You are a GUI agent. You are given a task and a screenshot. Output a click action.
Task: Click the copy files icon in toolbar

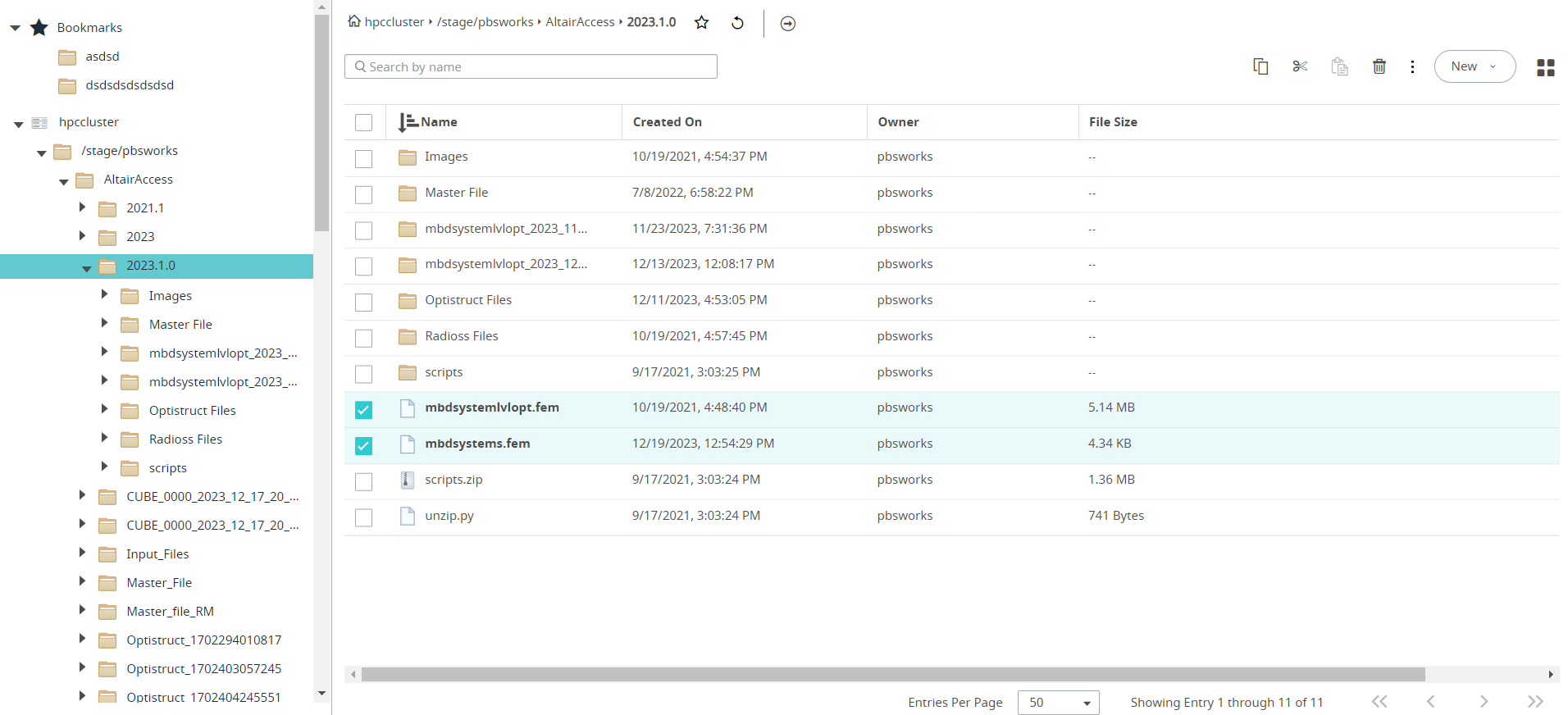click(1260, 66)
